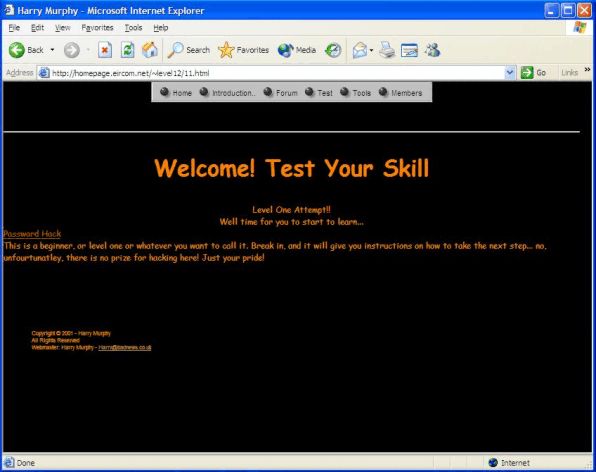Click the 'Level One Attempt!!' text
Viewport: 596px width, 472px height.
[x=292, y=209]
